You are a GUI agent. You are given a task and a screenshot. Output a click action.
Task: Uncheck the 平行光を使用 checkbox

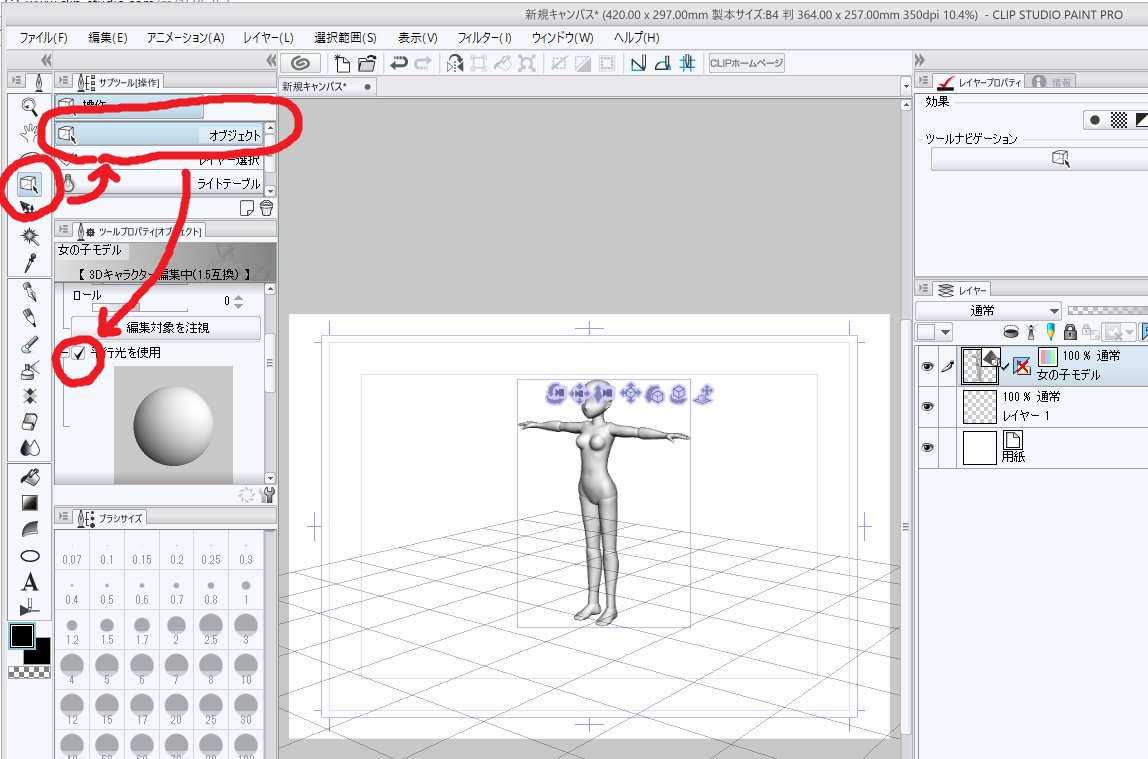pyautogui.click(x=78, y=354)
